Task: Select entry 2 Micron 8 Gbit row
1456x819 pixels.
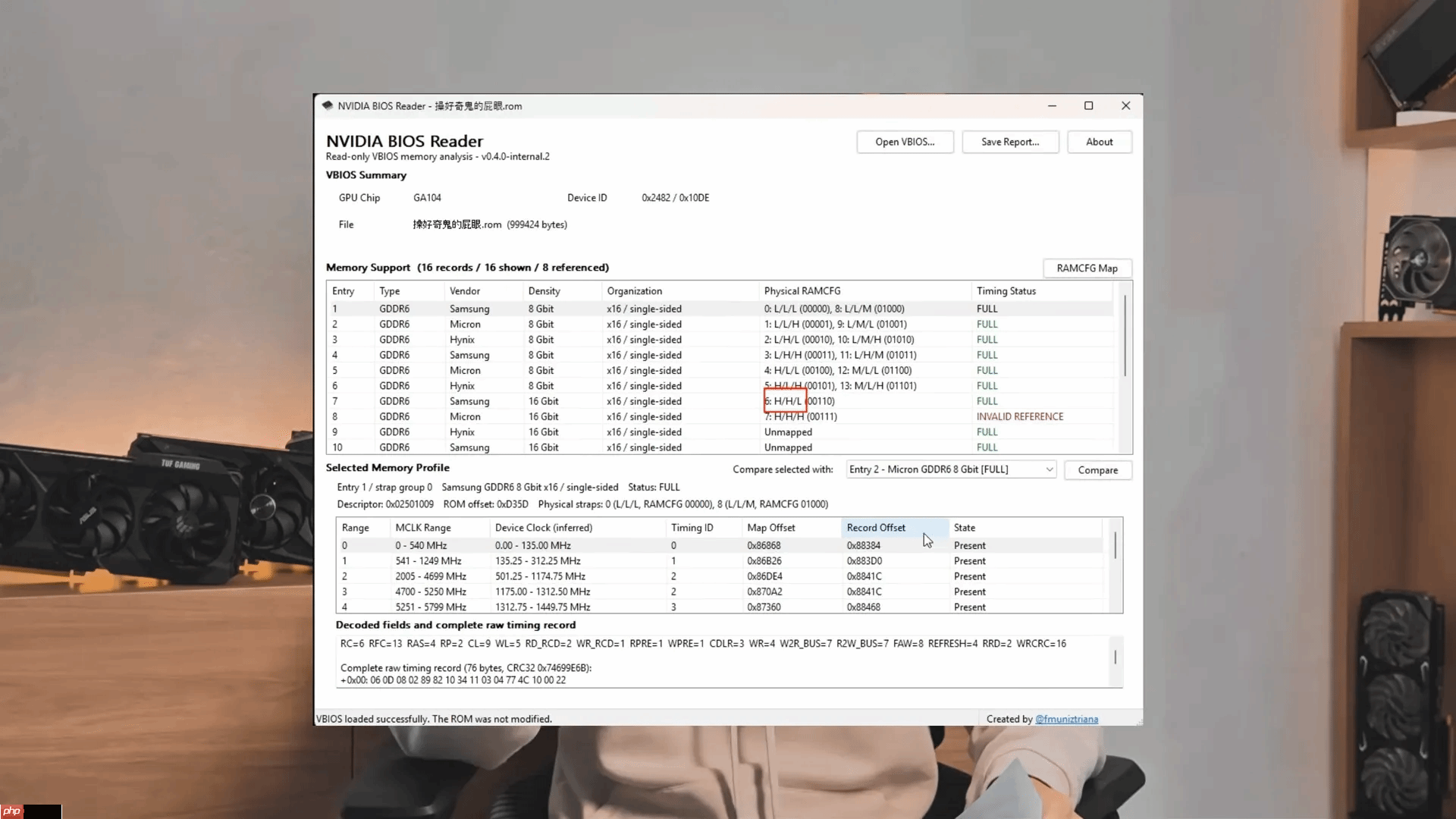Action: point(720,325)
